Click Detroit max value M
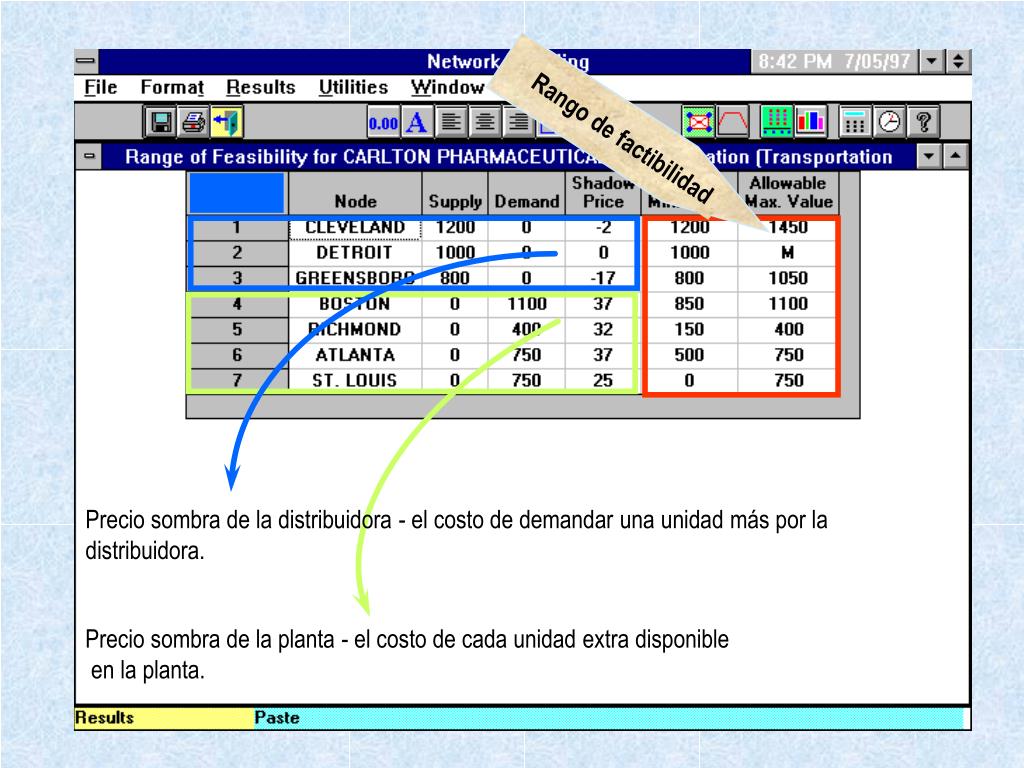The width and height of the screenshot is (1024, 768). [x=788, y=253]
